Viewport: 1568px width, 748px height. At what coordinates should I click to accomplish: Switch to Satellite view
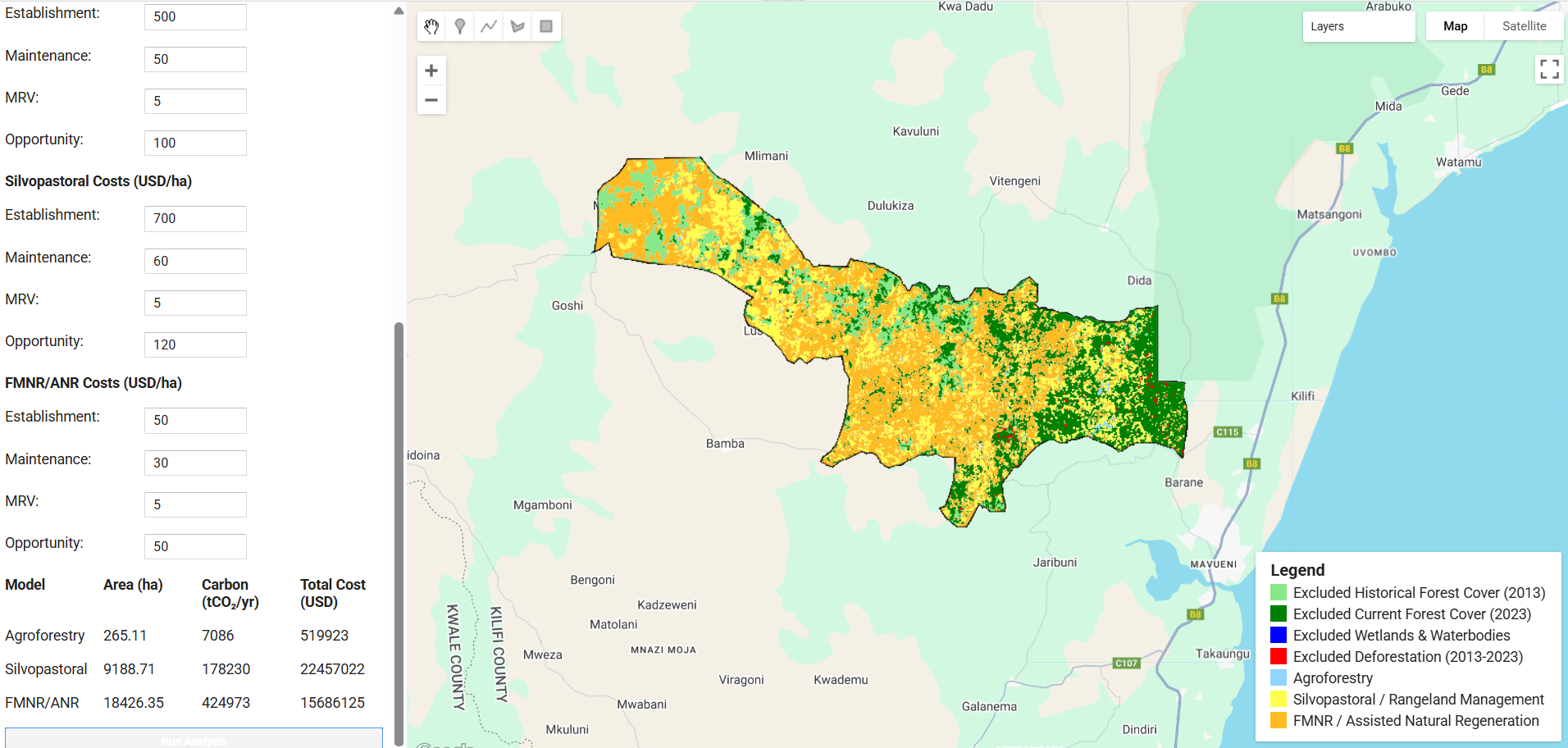[1524, 26]
